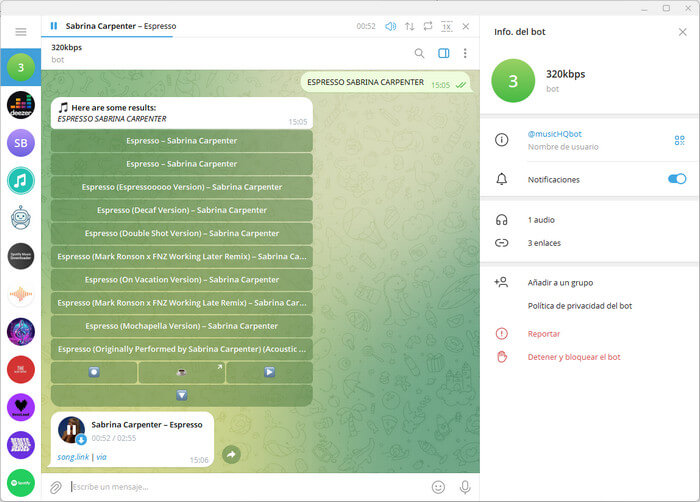Close the top audio player bar
The height and width of the screenshot is (502, 700).
pos(466,26)
